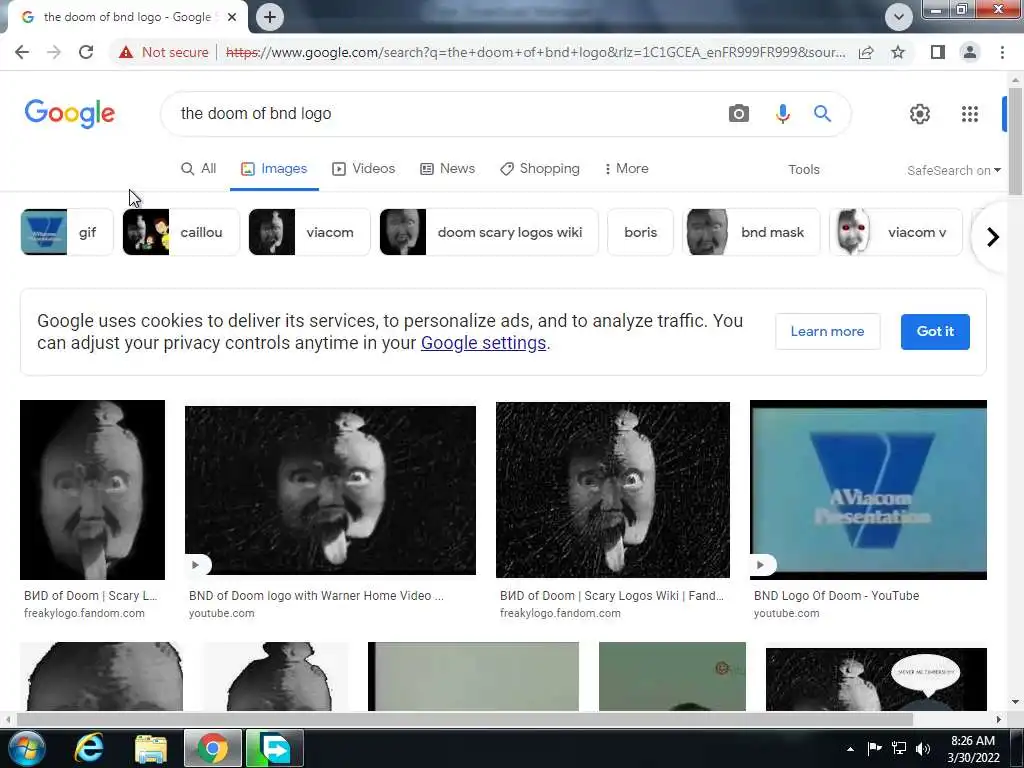Open a new tab with plus button

pos(270,17)
